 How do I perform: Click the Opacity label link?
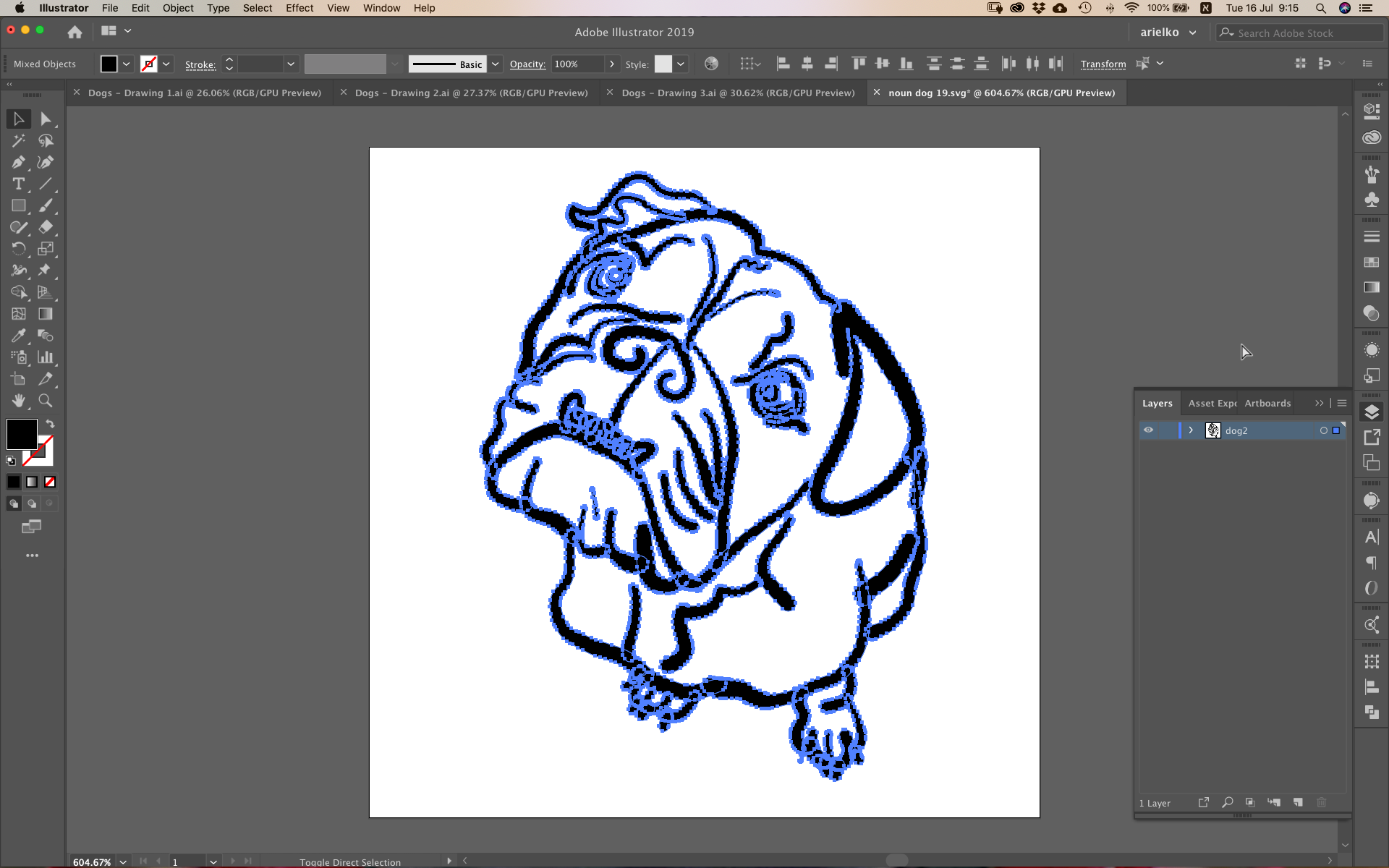click(527, 64)
